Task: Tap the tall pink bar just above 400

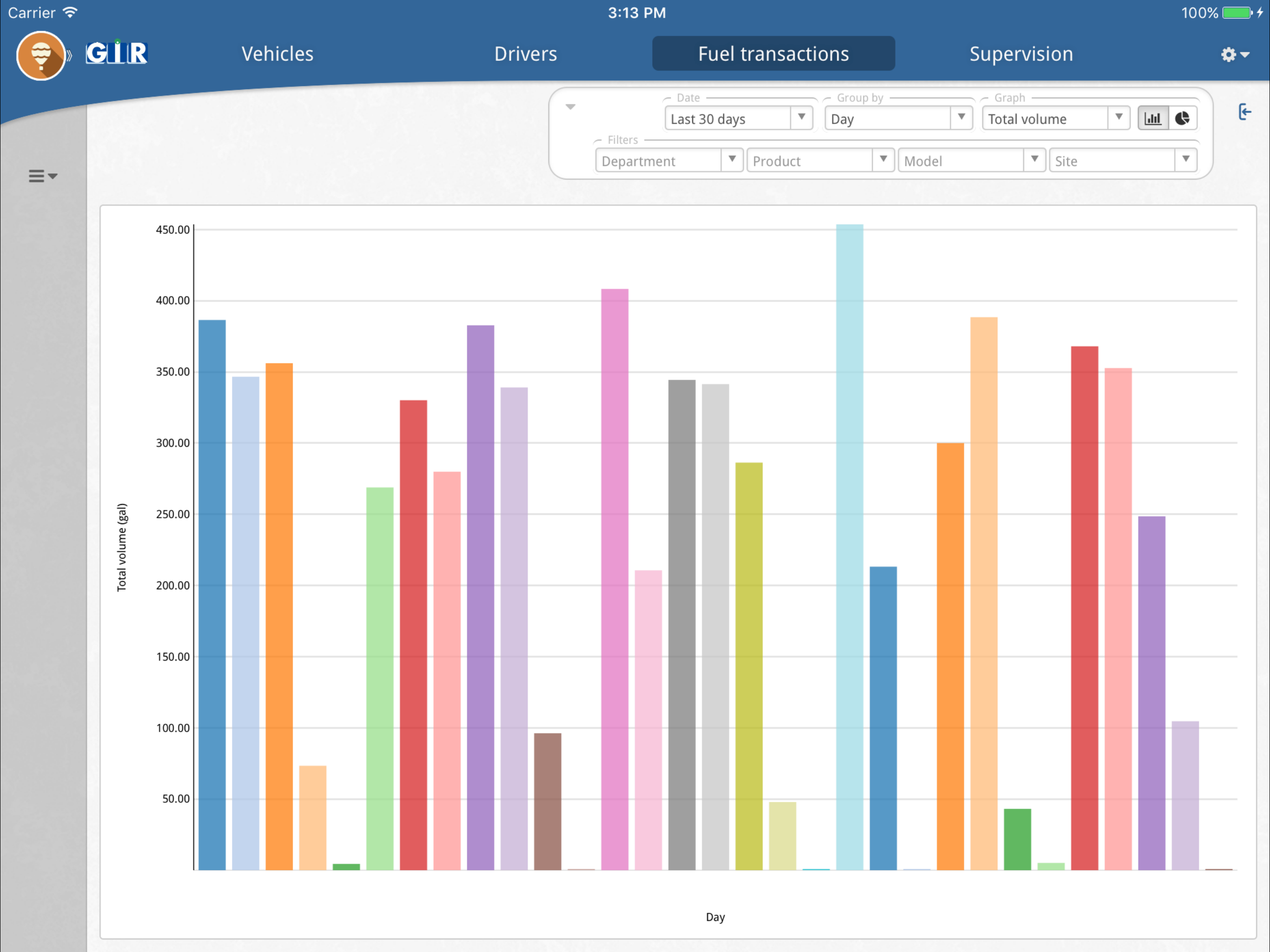Action: pos(615,579)
